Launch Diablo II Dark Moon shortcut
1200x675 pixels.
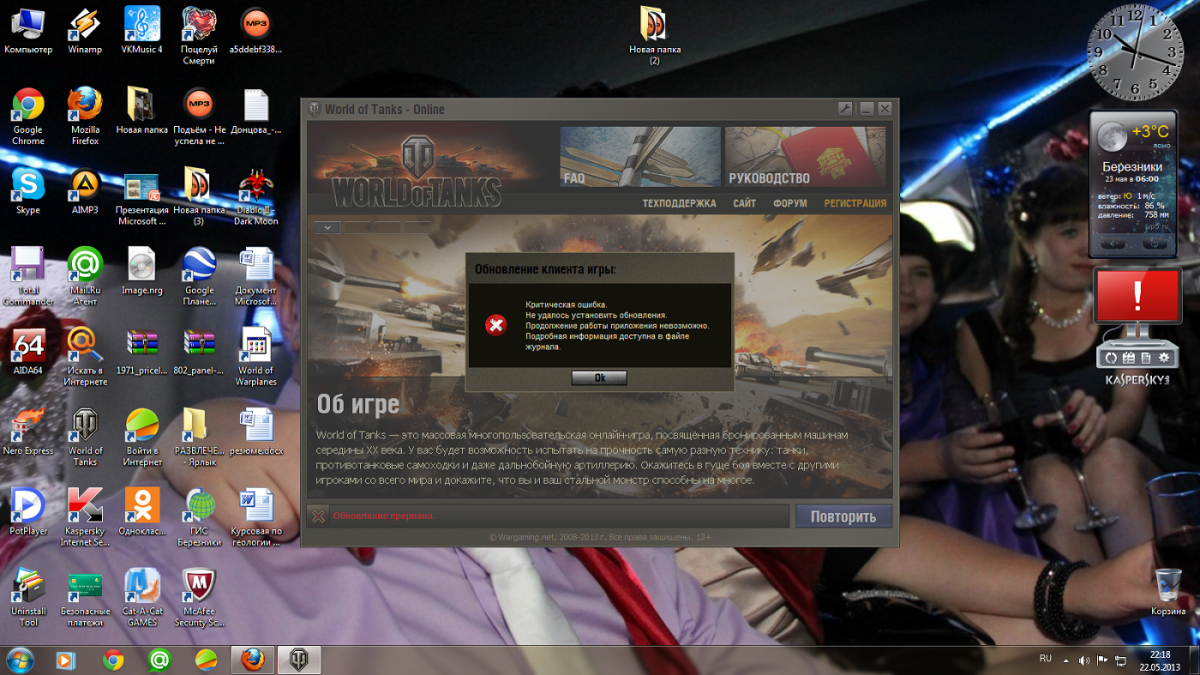[x=256, y=197]
